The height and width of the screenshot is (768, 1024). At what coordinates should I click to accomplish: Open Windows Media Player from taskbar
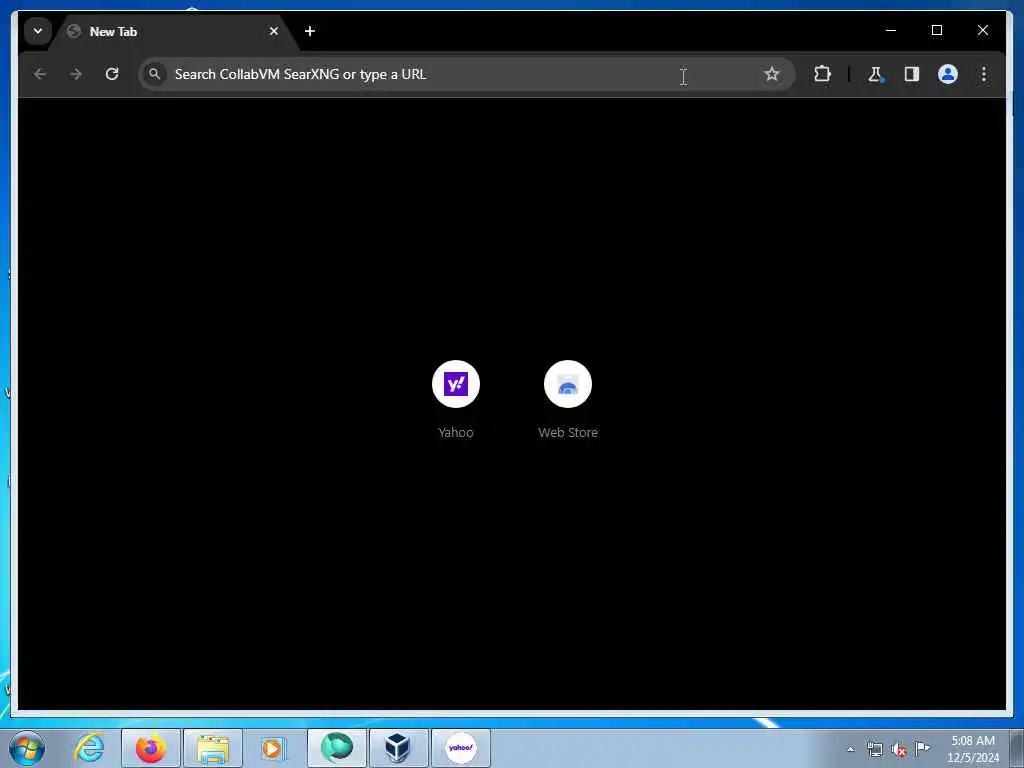(x=274, y=748)
